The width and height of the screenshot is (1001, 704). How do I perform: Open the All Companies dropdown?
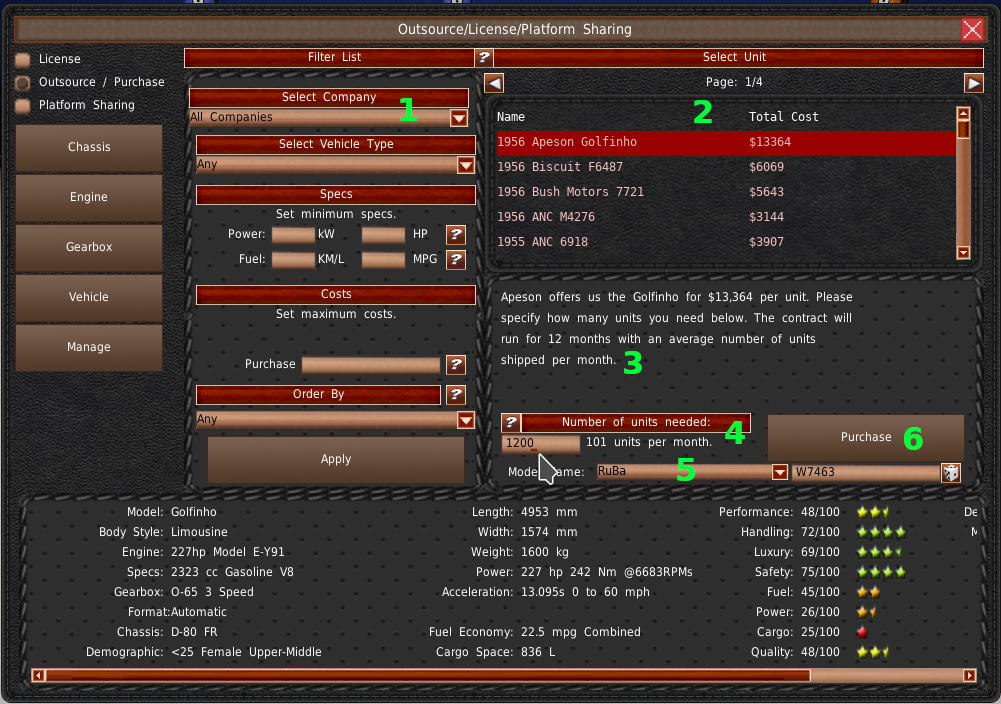pyautogui.click(x=458, y=118)
